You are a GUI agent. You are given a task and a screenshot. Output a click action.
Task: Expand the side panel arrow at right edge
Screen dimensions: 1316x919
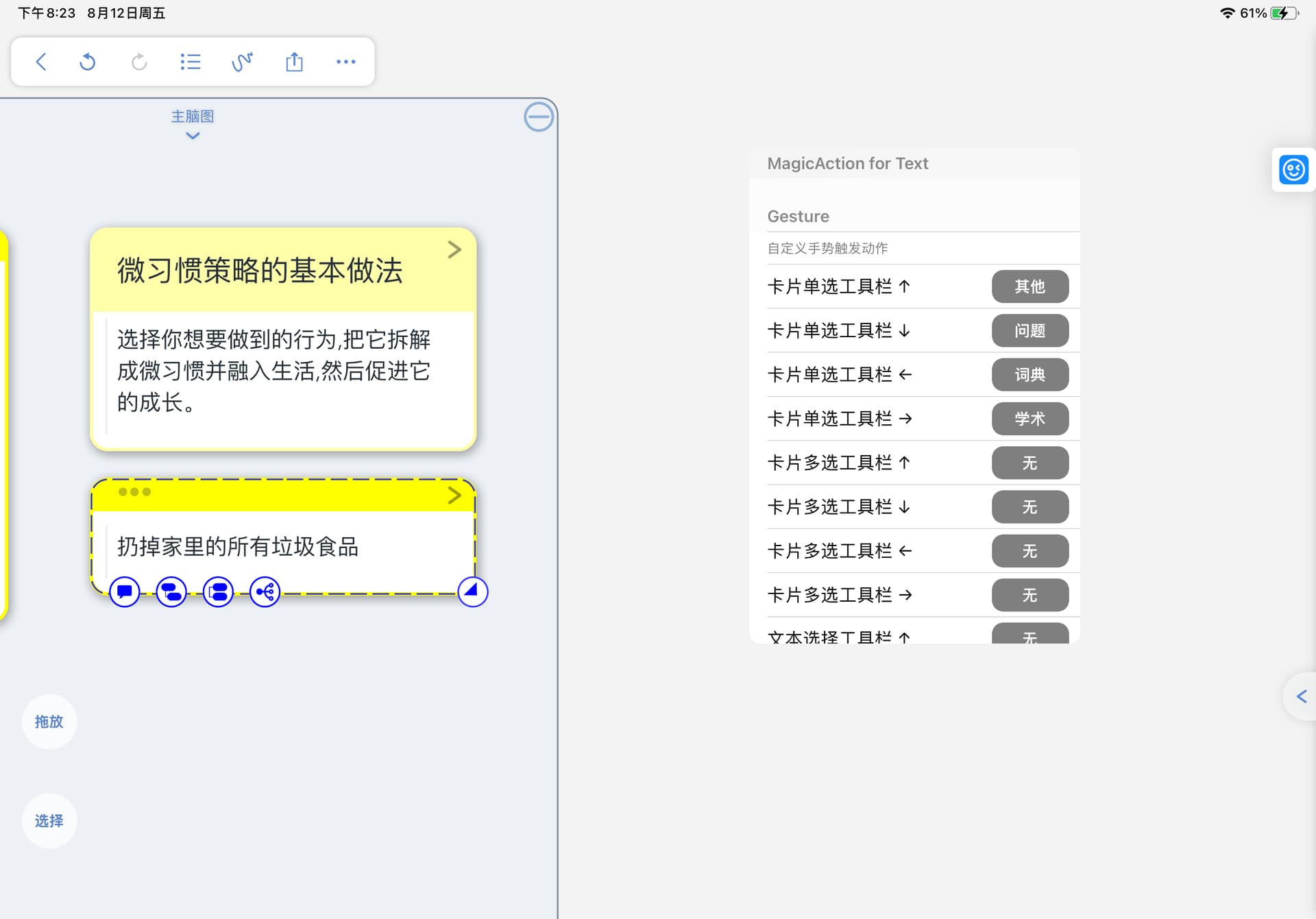pos(1302,696)
